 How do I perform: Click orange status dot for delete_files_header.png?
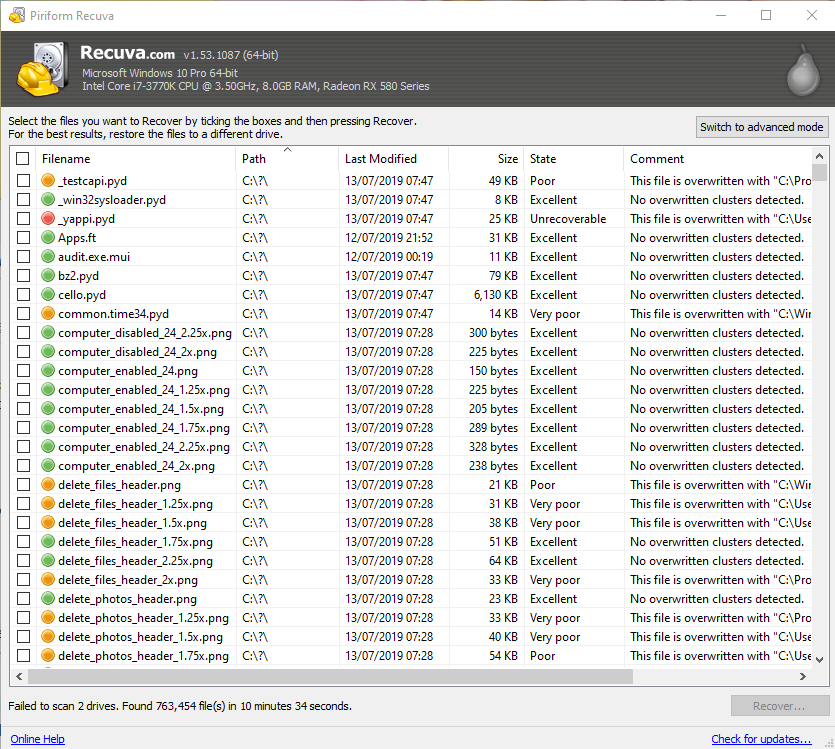(x=48, y=484)
